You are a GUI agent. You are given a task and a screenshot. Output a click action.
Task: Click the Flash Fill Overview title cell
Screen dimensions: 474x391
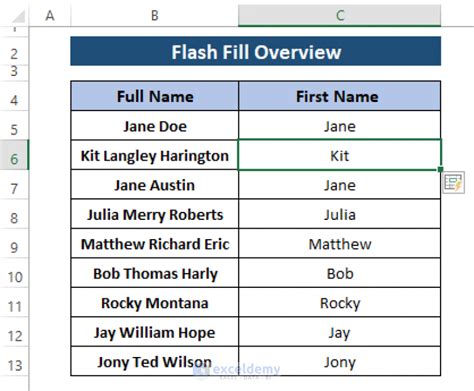[x=256, y=51]
